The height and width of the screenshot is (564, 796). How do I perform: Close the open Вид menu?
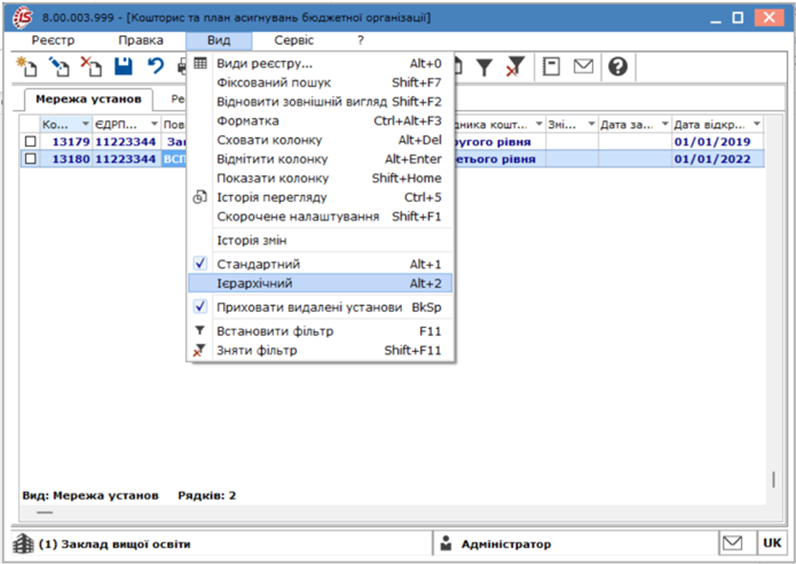click(x=219, y=41)
